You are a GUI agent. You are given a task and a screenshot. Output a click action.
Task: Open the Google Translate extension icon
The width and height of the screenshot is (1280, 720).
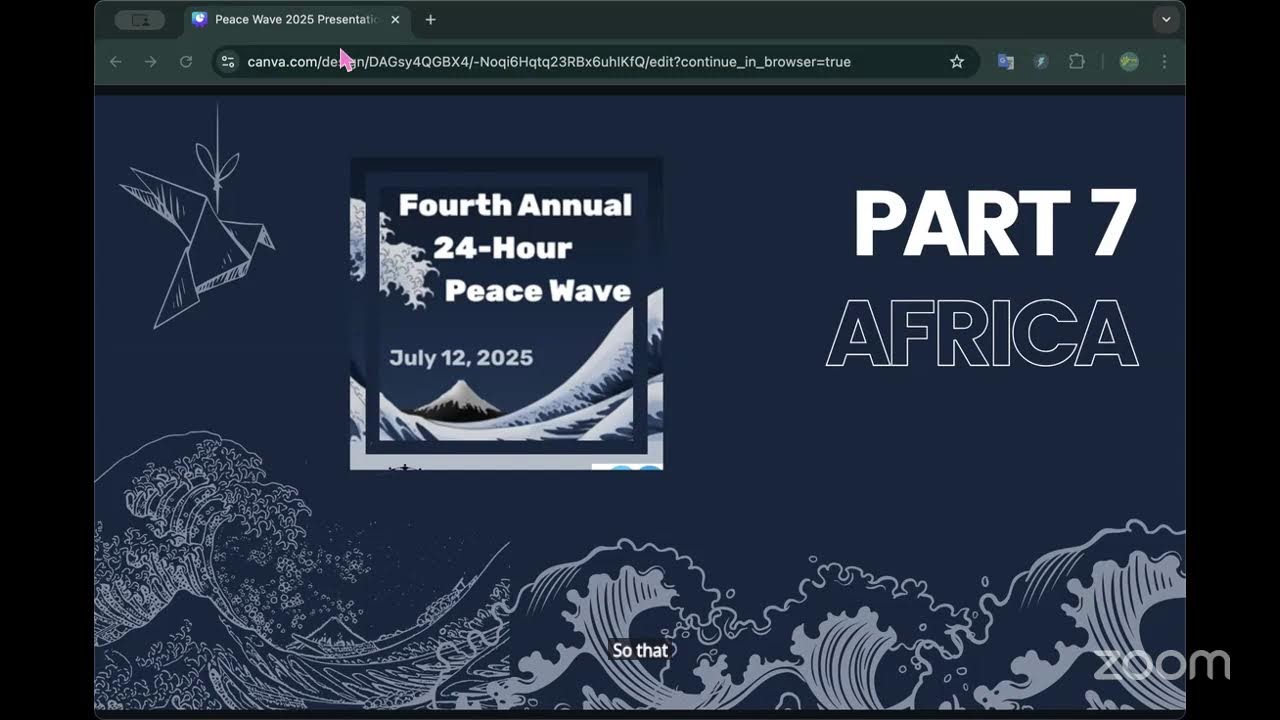[x=1006, y=62]
